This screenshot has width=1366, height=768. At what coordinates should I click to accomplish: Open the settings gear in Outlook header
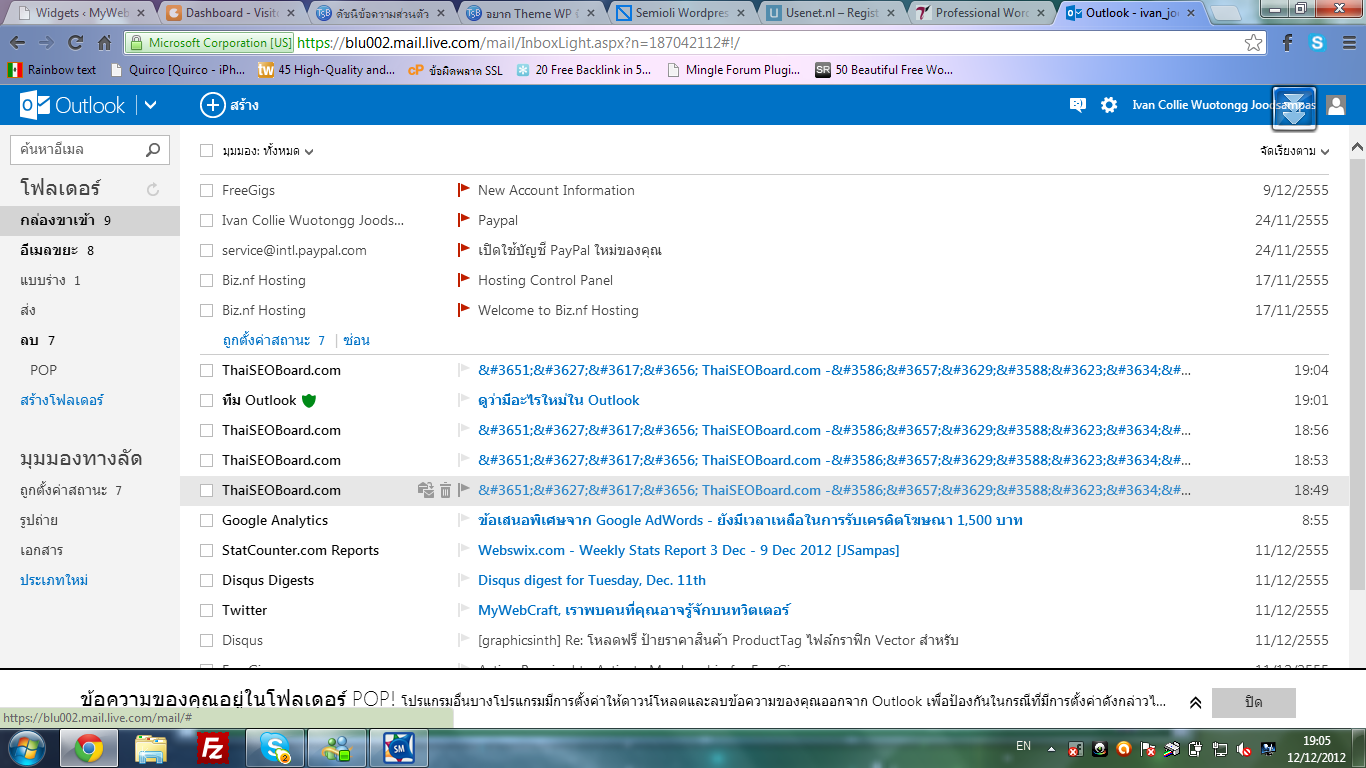coord(1109,105)
